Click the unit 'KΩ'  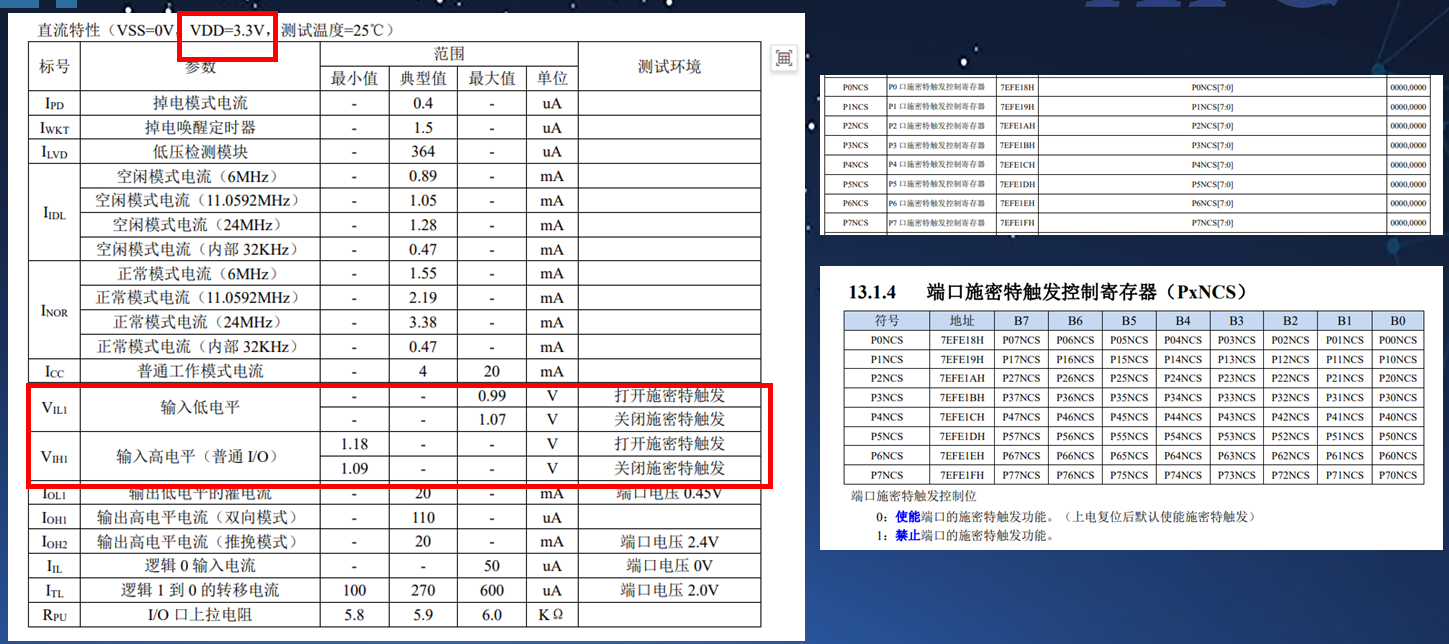tap(552, 614)
